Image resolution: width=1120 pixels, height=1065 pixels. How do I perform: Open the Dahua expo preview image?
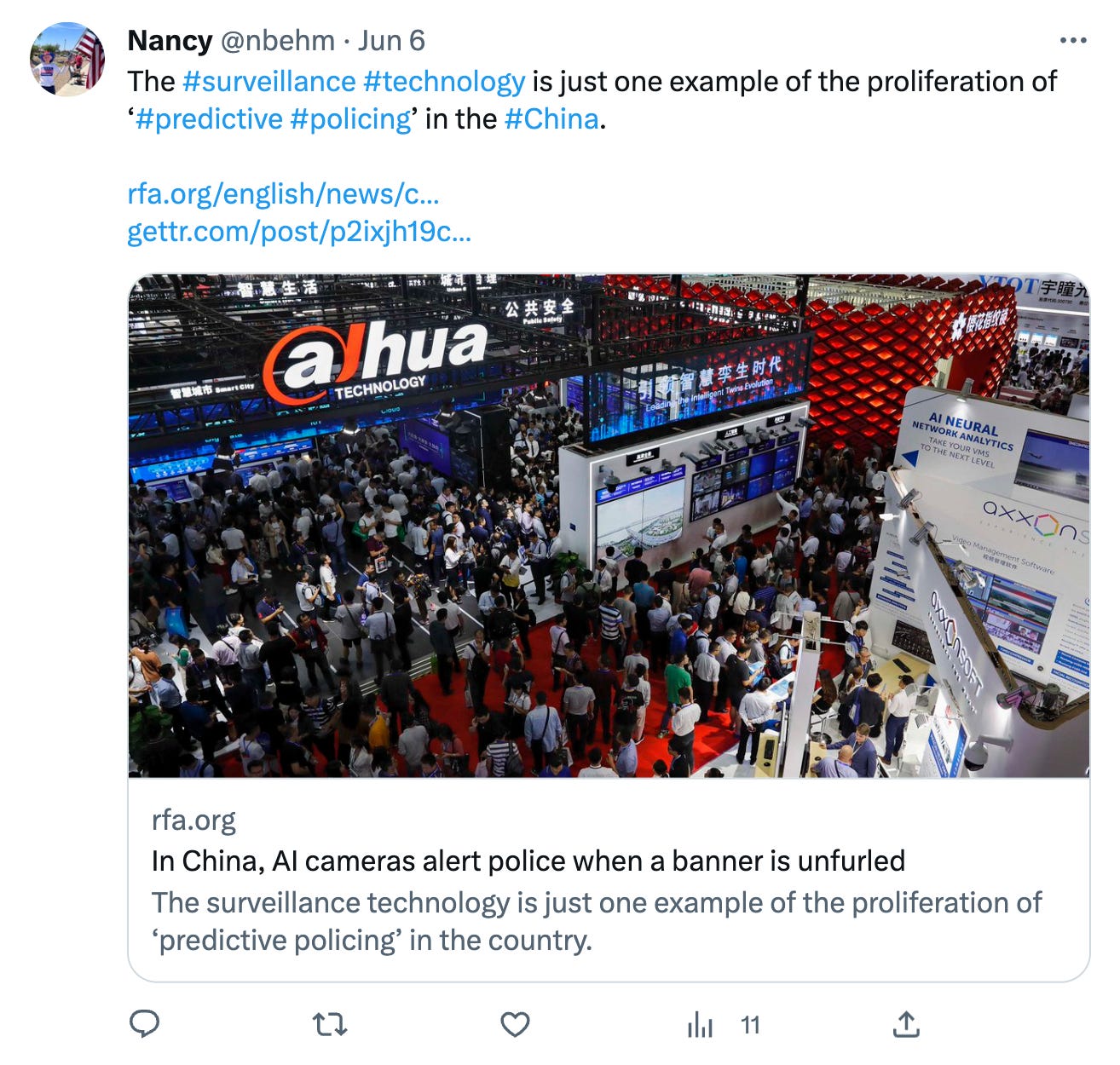click(609, 526)
